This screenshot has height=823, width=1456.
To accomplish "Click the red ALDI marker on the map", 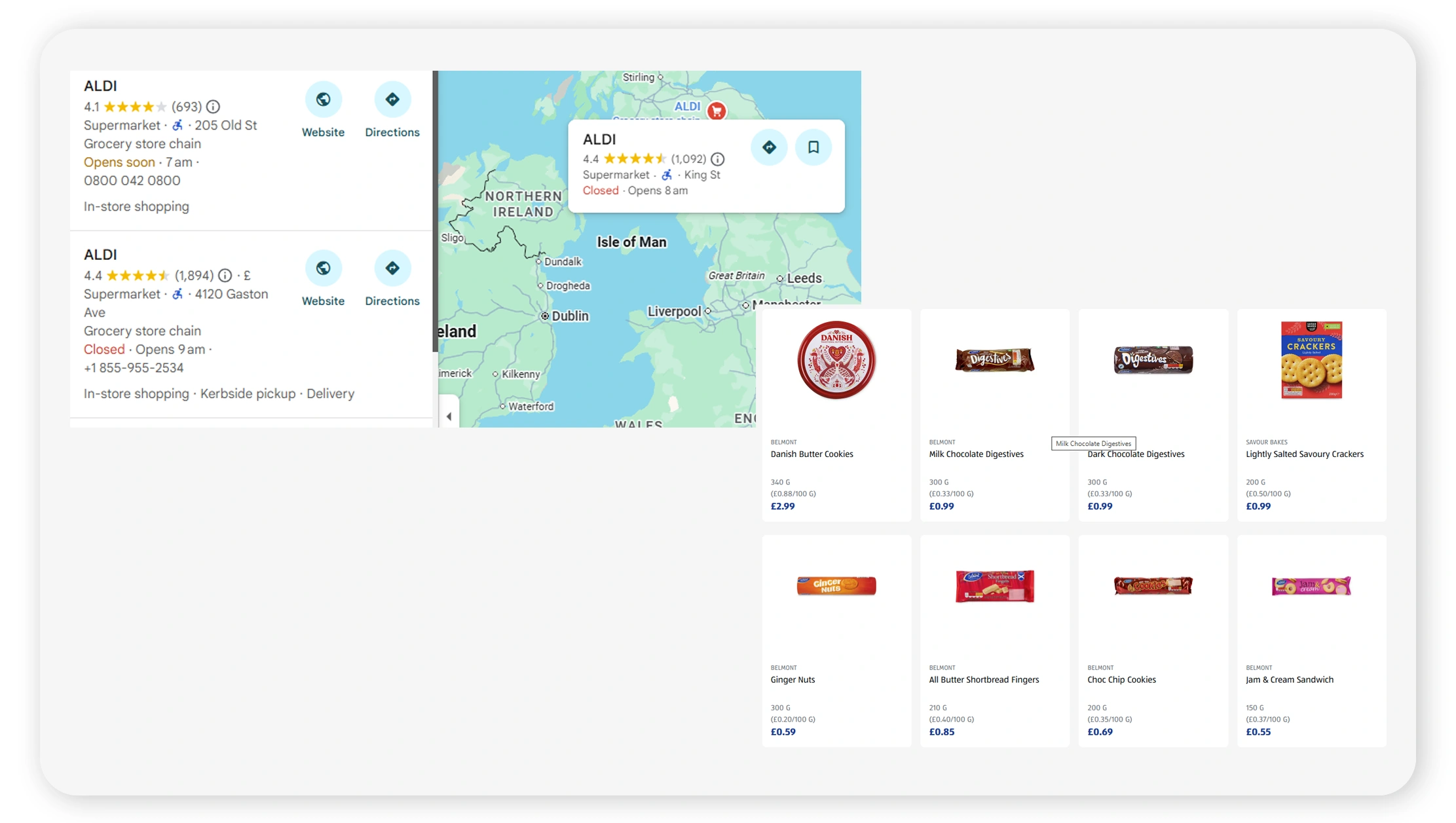I will [716, 111].
